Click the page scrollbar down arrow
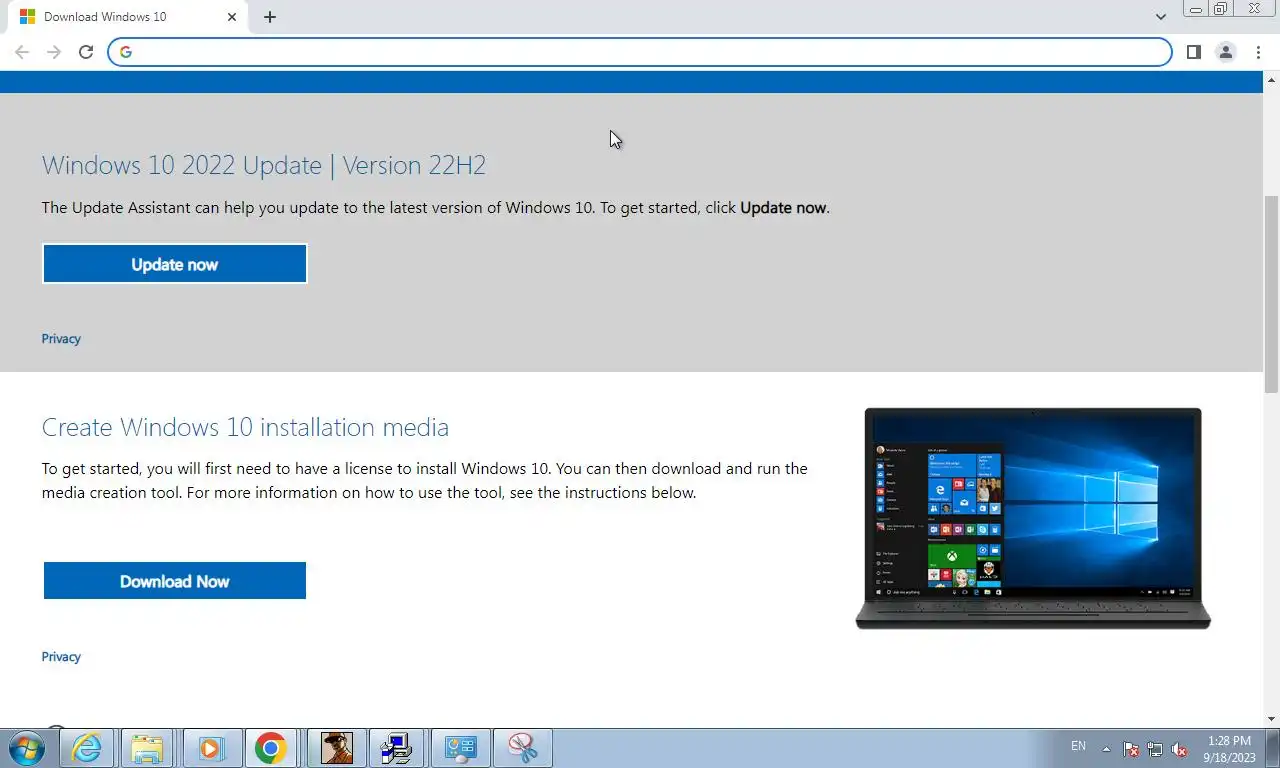The width and height of the screenshot is (1280, 768). [x=1272, y=718]
